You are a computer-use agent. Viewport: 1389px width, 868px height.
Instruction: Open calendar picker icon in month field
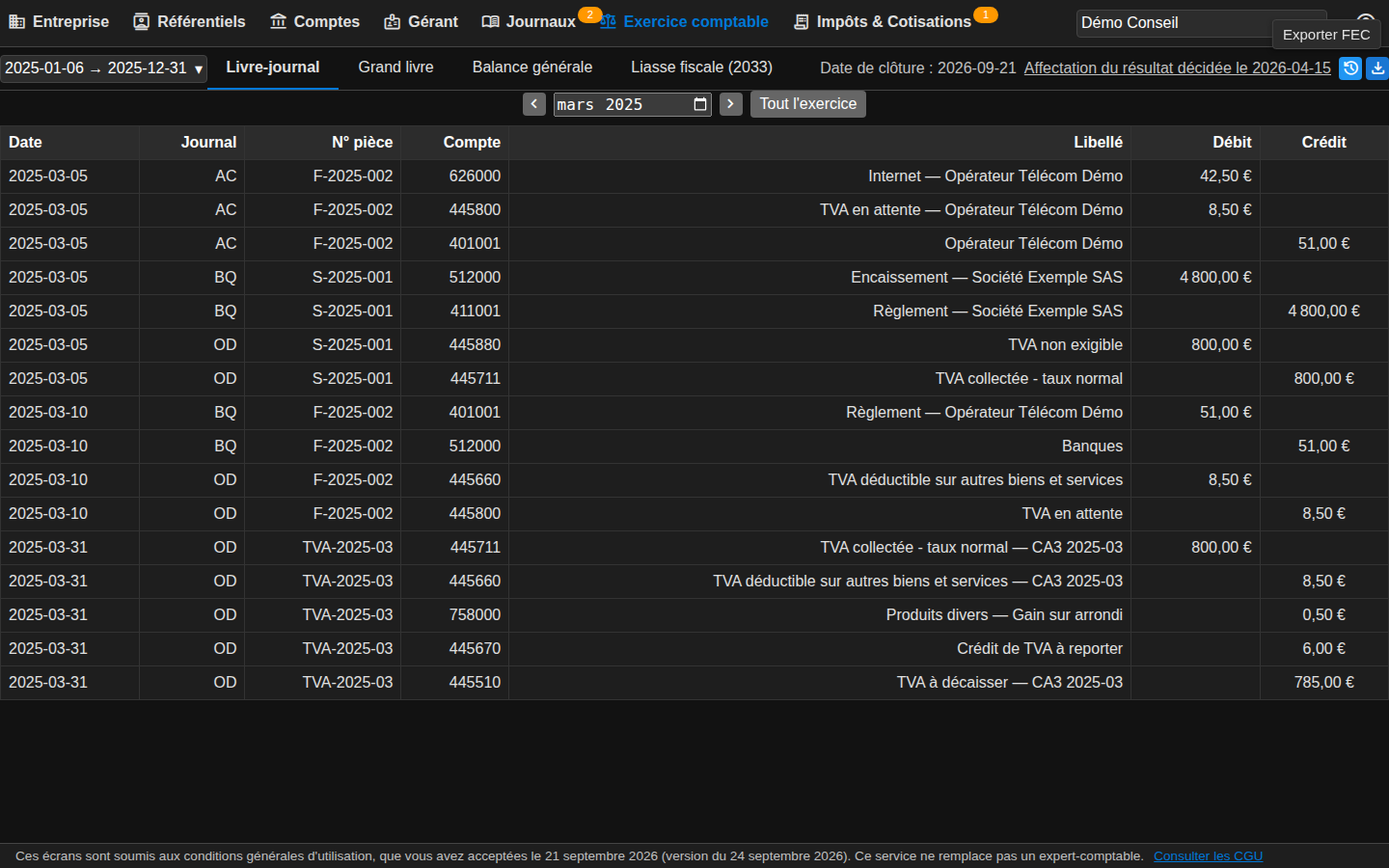(x=700, y=104)
